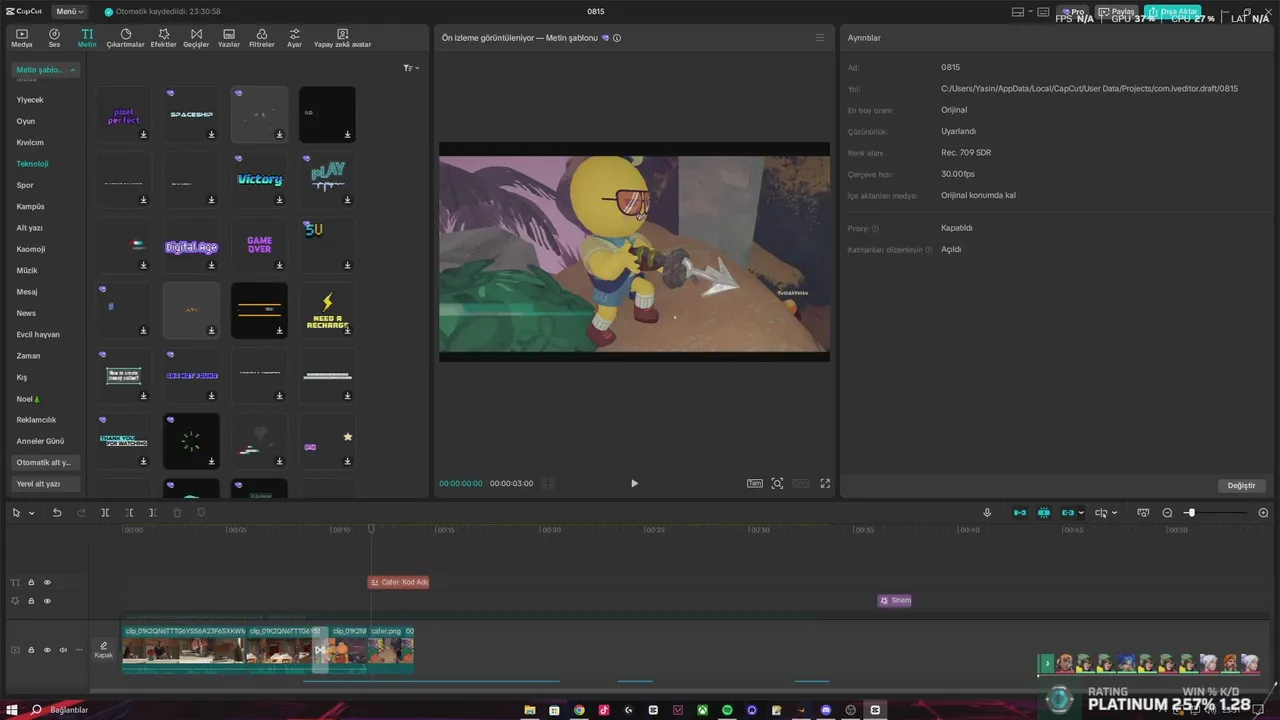1280x720 pixels.
Task: Open the template filter dropdown
Action: click(411, 68)
